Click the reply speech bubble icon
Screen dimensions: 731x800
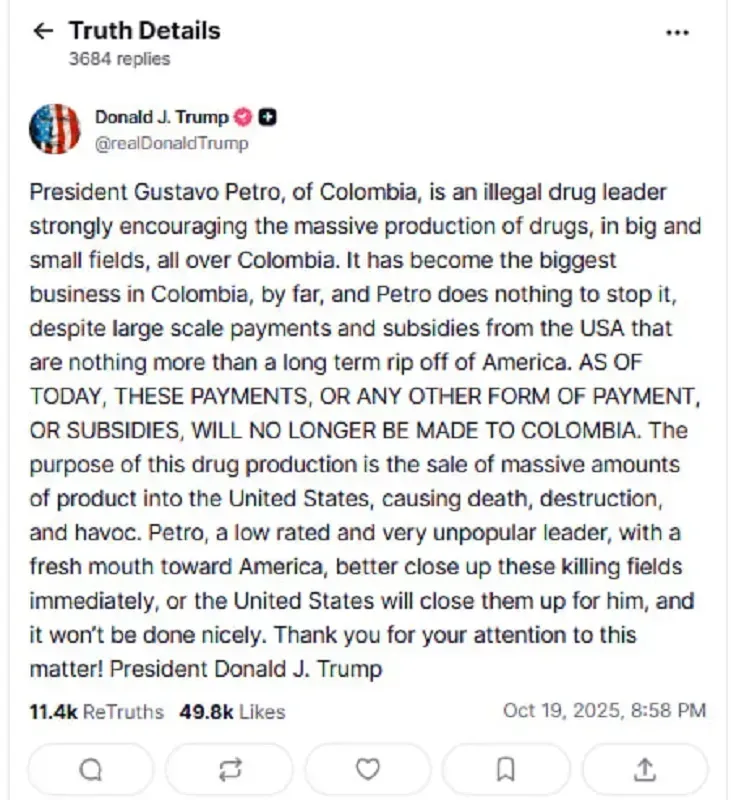coord(90,768)
